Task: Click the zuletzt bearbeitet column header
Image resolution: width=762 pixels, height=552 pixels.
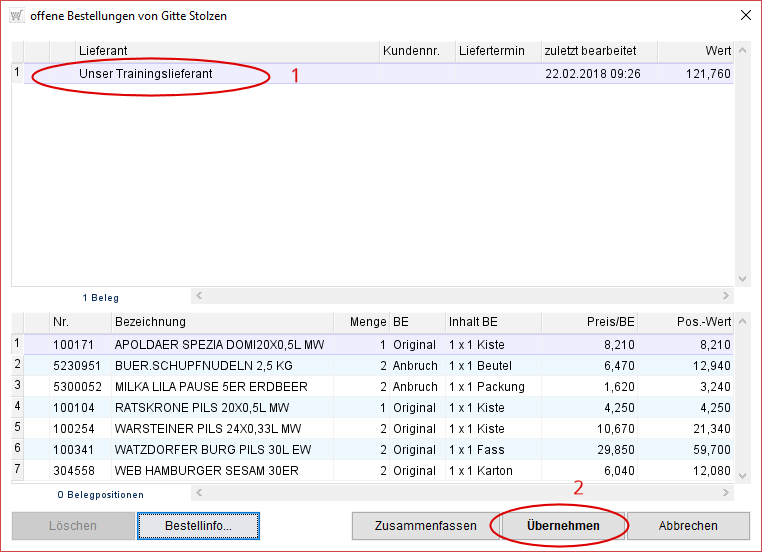Action: tap(597, 51)
